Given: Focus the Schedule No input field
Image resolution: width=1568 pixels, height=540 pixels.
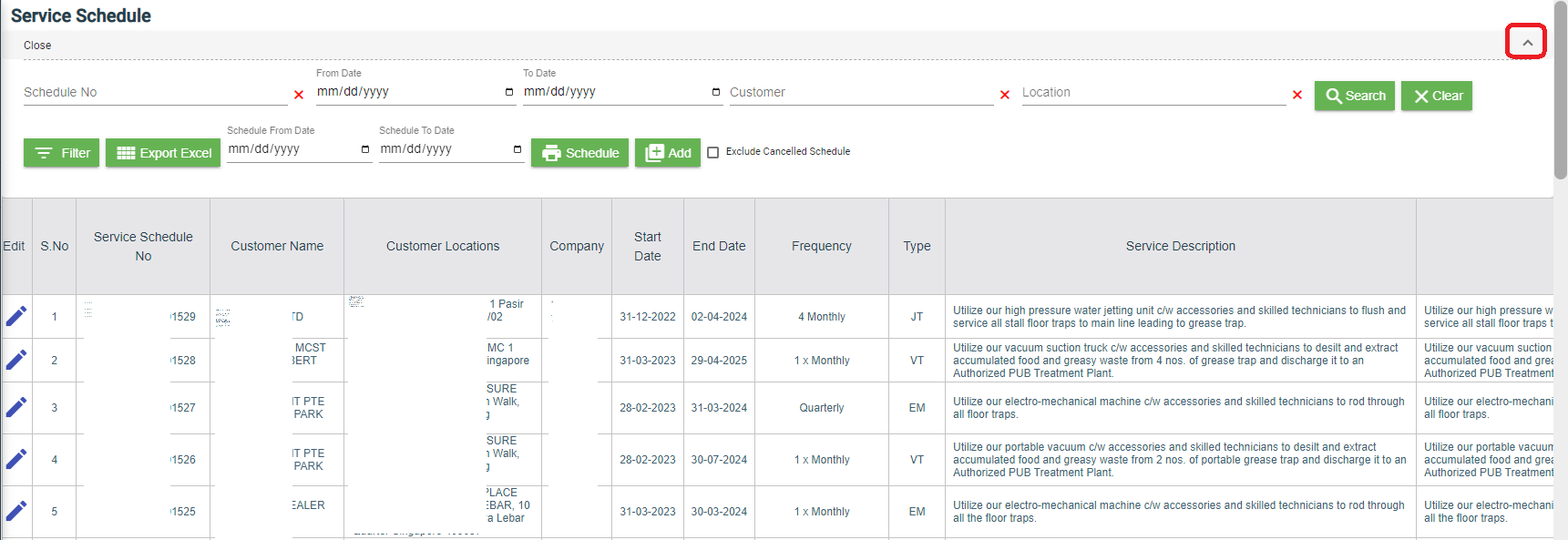Looking at the screenshot, I should pos(155,92).
